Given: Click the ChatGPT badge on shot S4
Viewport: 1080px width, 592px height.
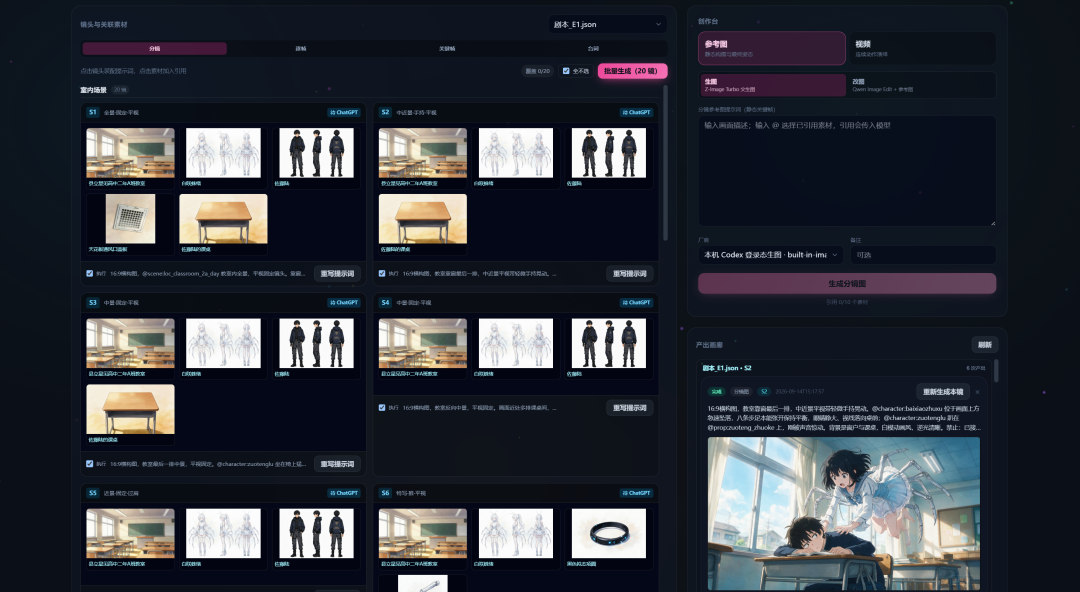Looking at the screenshot, I should click(x=636, y=303).
